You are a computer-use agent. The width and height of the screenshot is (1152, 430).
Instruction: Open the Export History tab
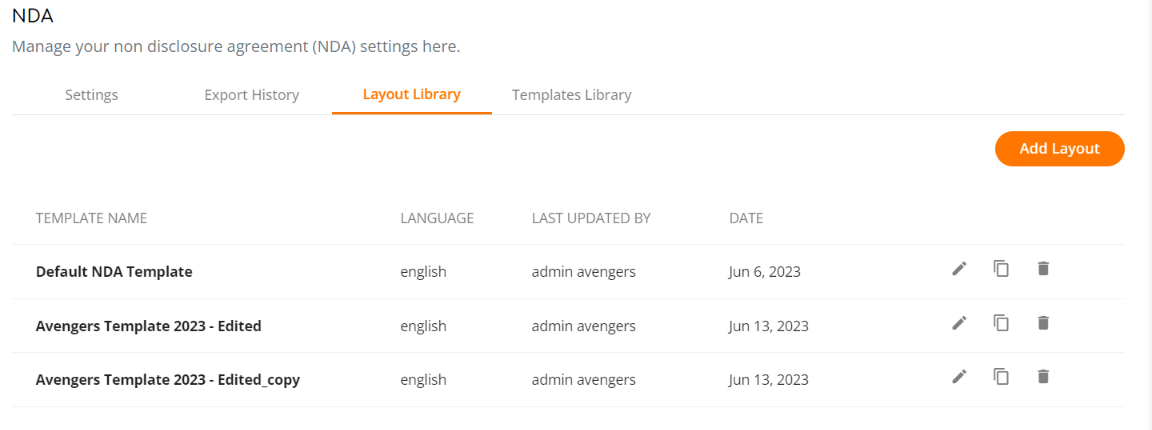point(251,95)
